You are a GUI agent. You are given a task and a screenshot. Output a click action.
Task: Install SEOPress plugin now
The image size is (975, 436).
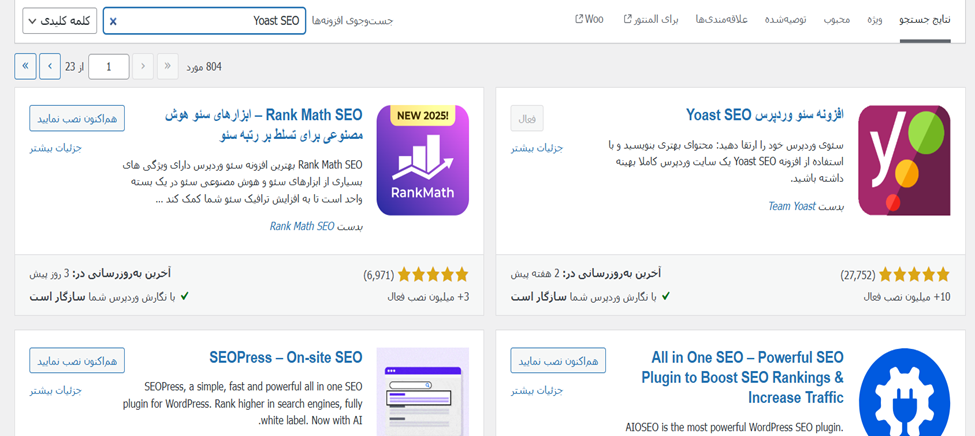click(x=77, y=360)
